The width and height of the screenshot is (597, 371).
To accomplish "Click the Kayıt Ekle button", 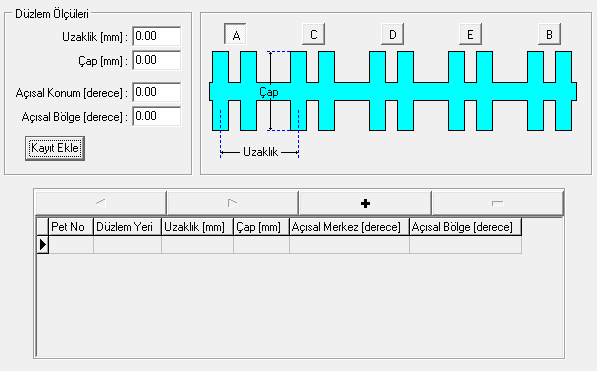I will 55,148.
